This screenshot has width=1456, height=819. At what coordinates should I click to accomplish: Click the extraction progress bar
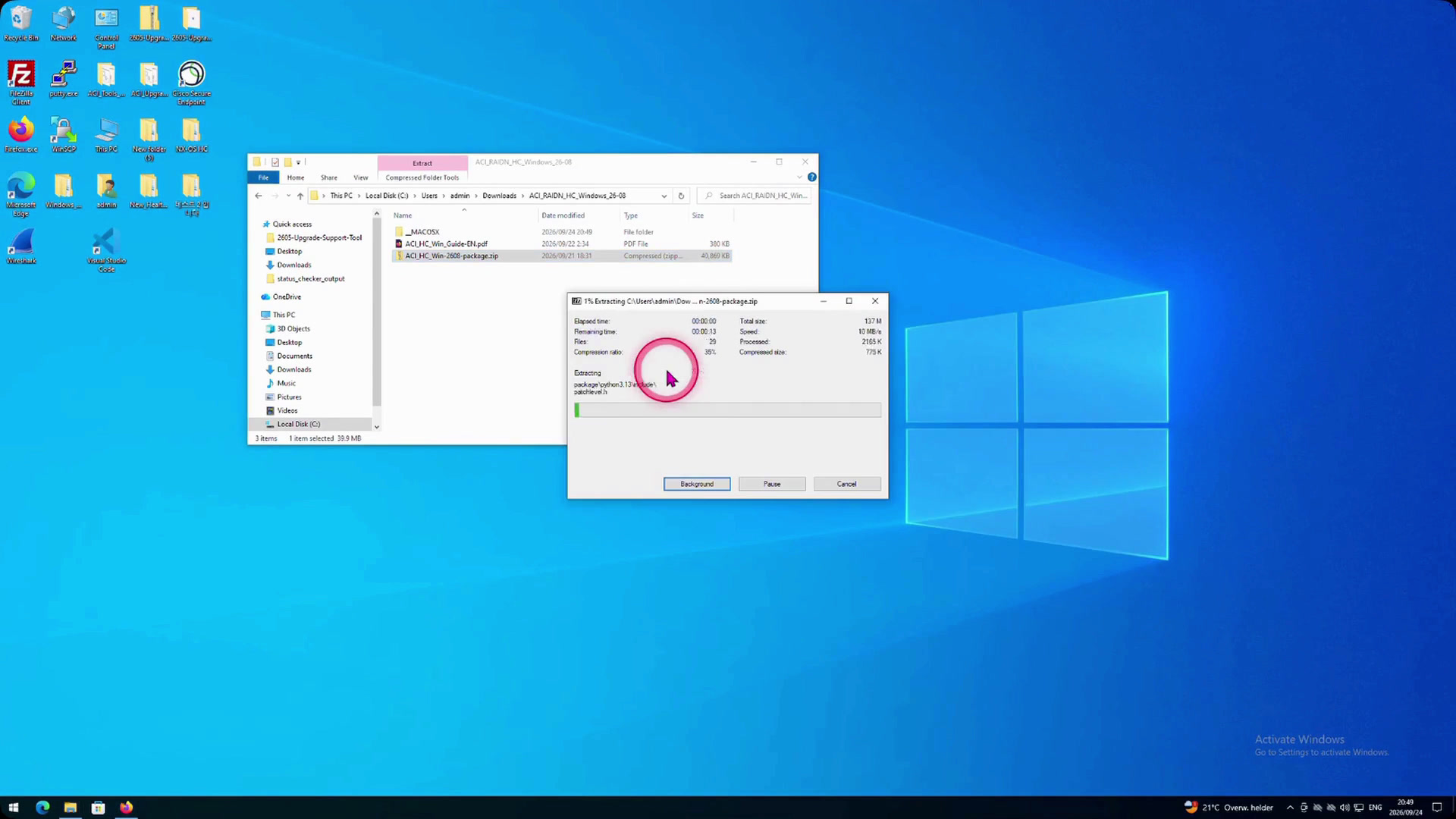click(728, 410)
